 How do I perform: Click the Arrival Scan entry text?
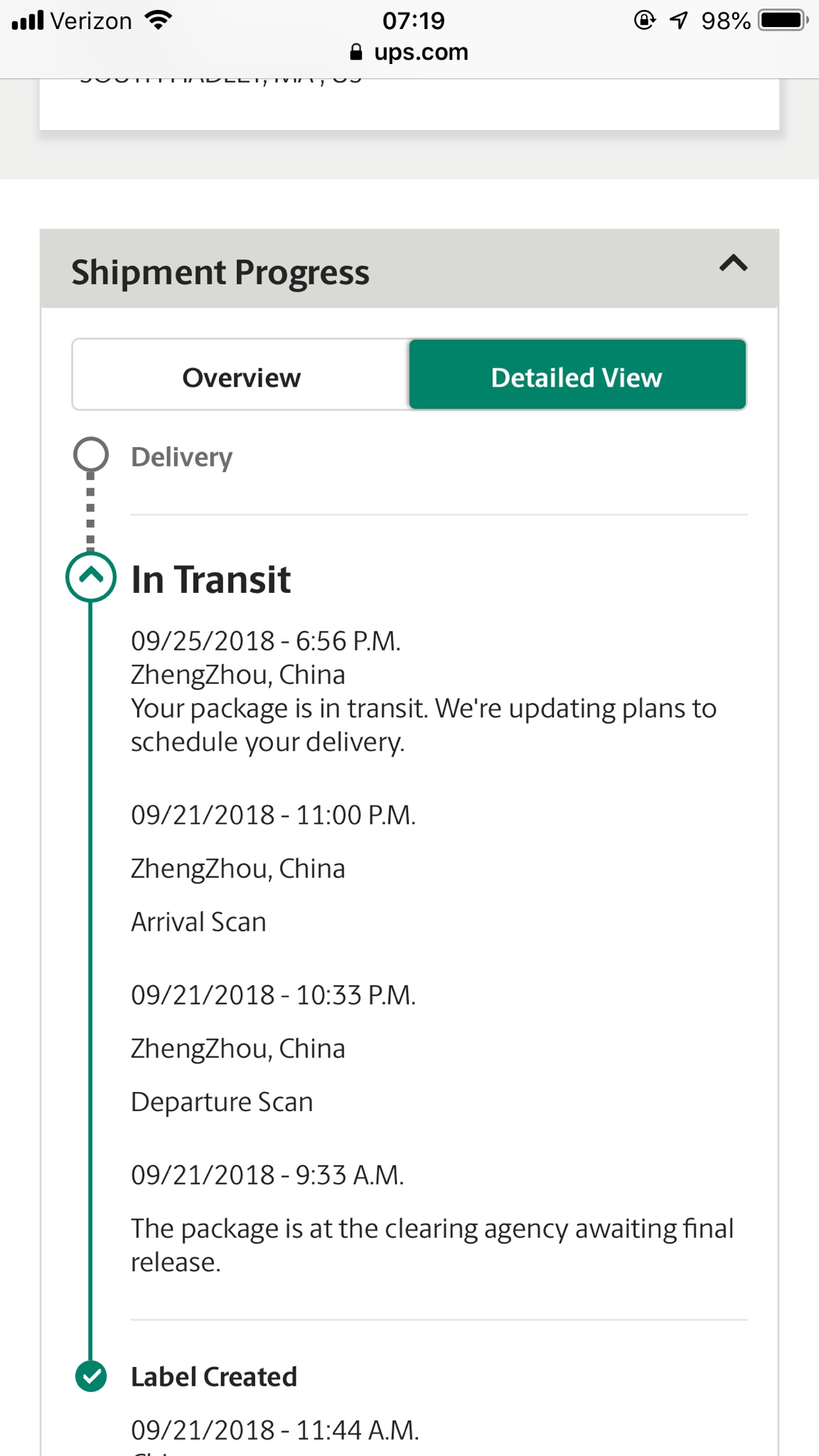(198, 922)
